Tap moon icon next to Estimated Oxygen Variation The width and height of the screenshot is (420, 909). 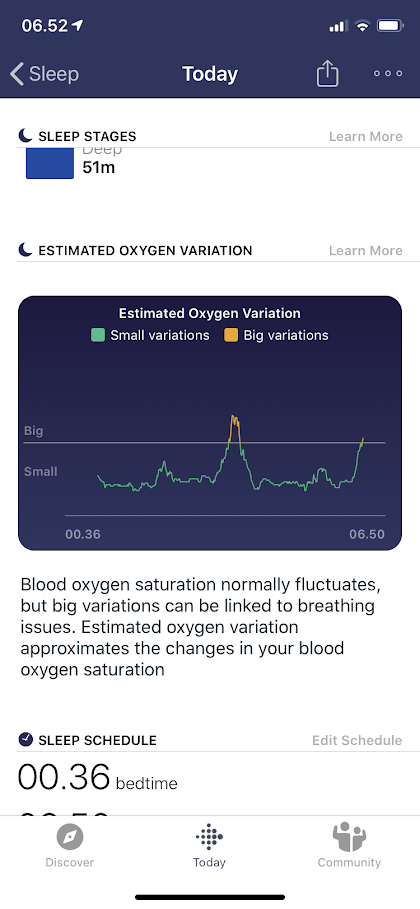(25, 250)
